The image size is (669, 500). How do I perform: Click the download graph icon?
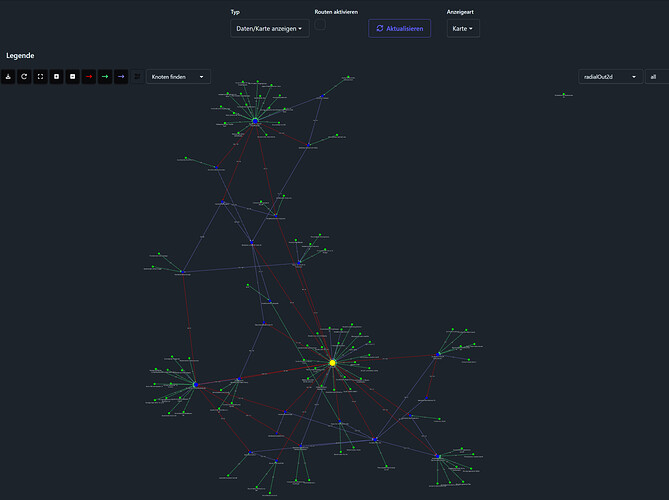pos(8,77)
